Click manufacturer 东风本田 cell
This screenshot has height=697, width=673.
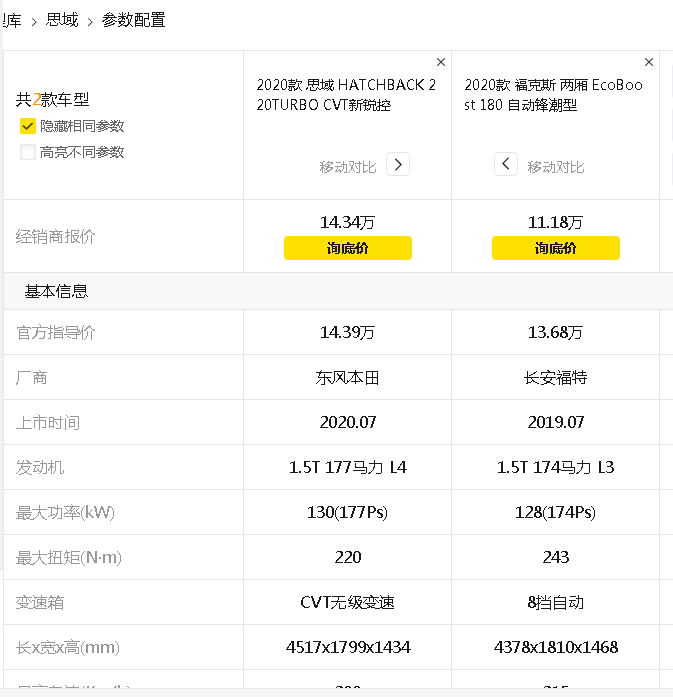[x=348, y=377]
